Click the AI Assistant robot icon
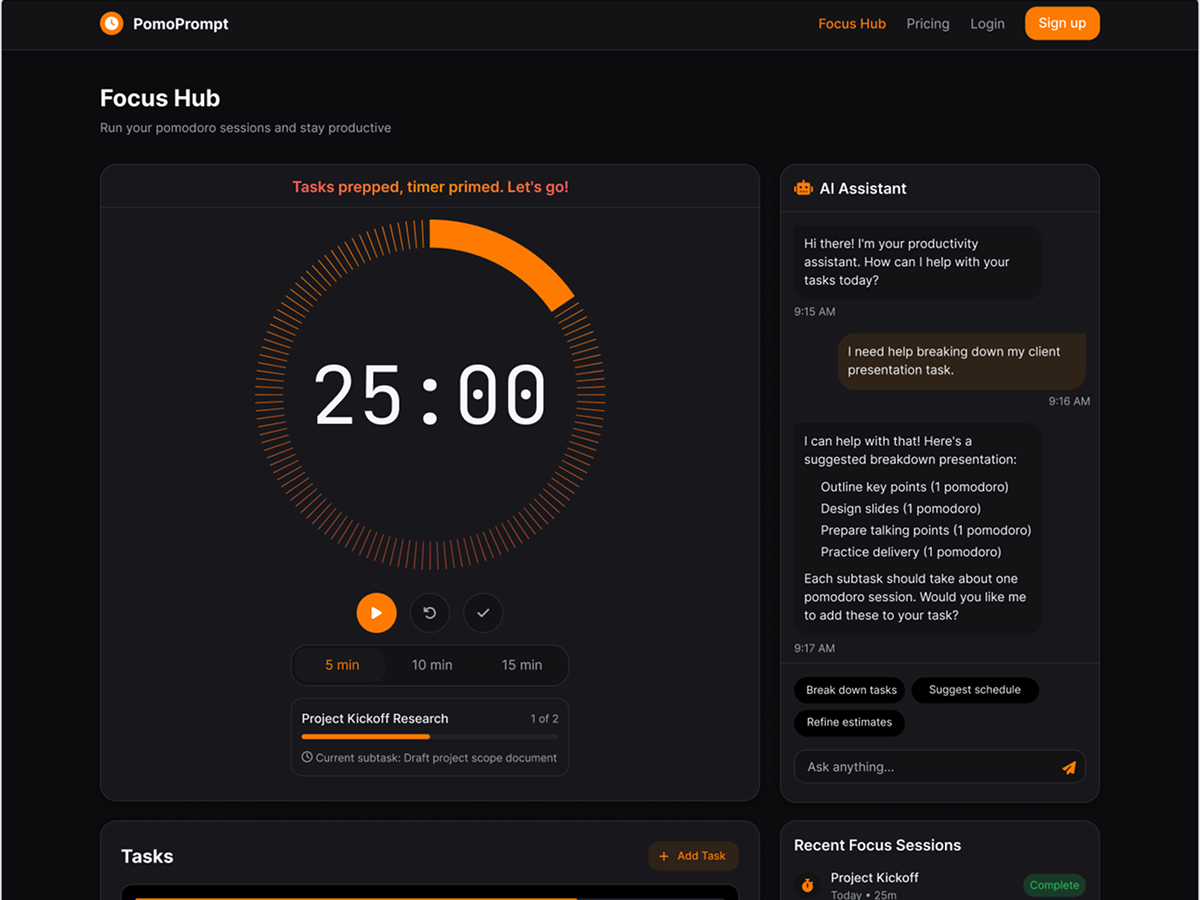This screenshot has height=900, width=1200. [803, 188]
